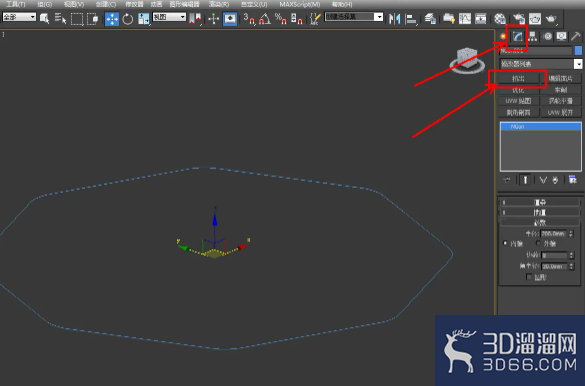Toggle 3D Snaps magnet icon
The width and height of the screenshot is (585, 386).
click(x=249, y=18)
